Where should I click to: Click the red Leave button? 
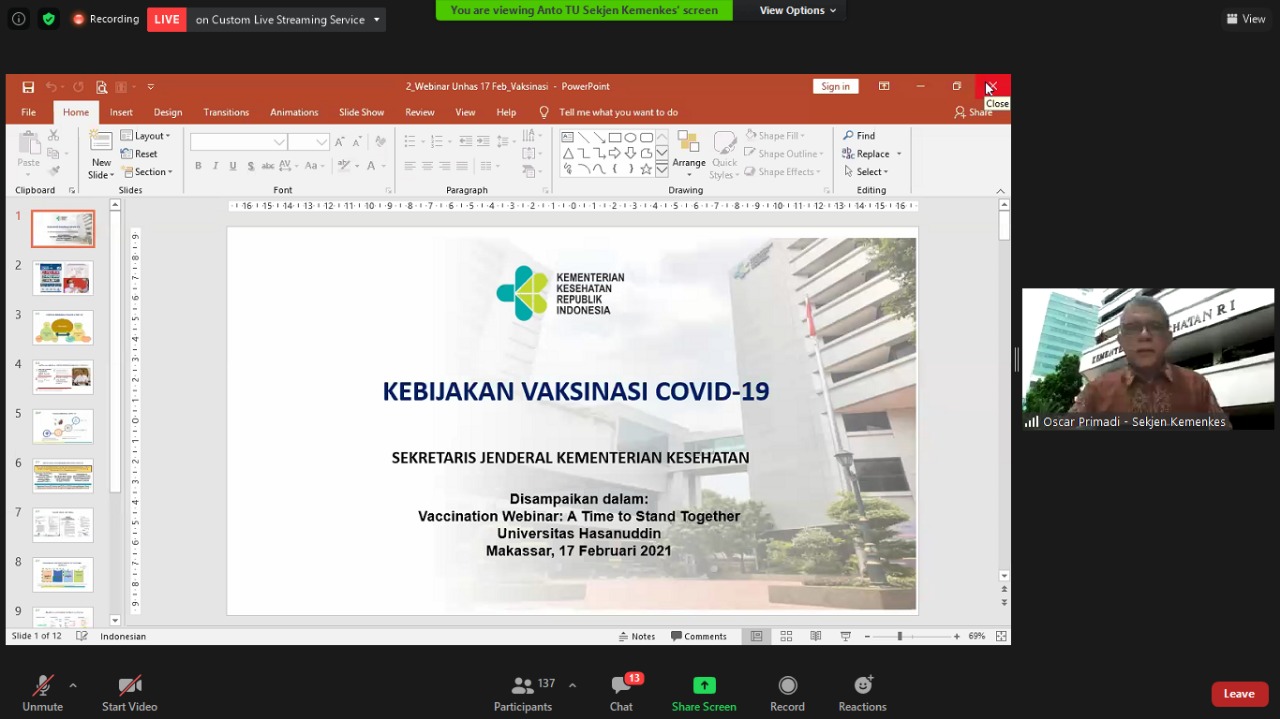coord(1238,694)
